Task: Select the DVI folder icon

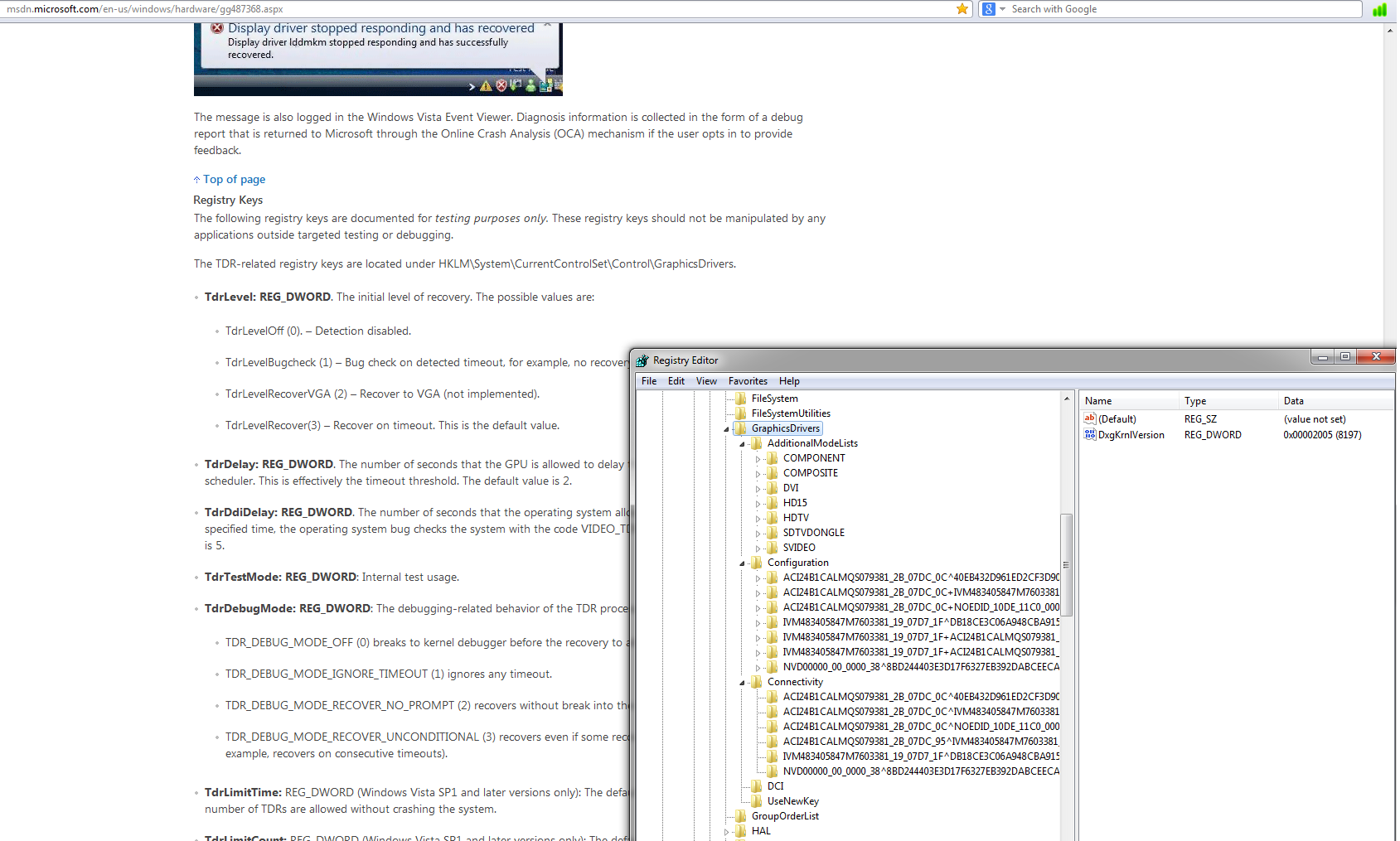Action: (x=773, y=488)
